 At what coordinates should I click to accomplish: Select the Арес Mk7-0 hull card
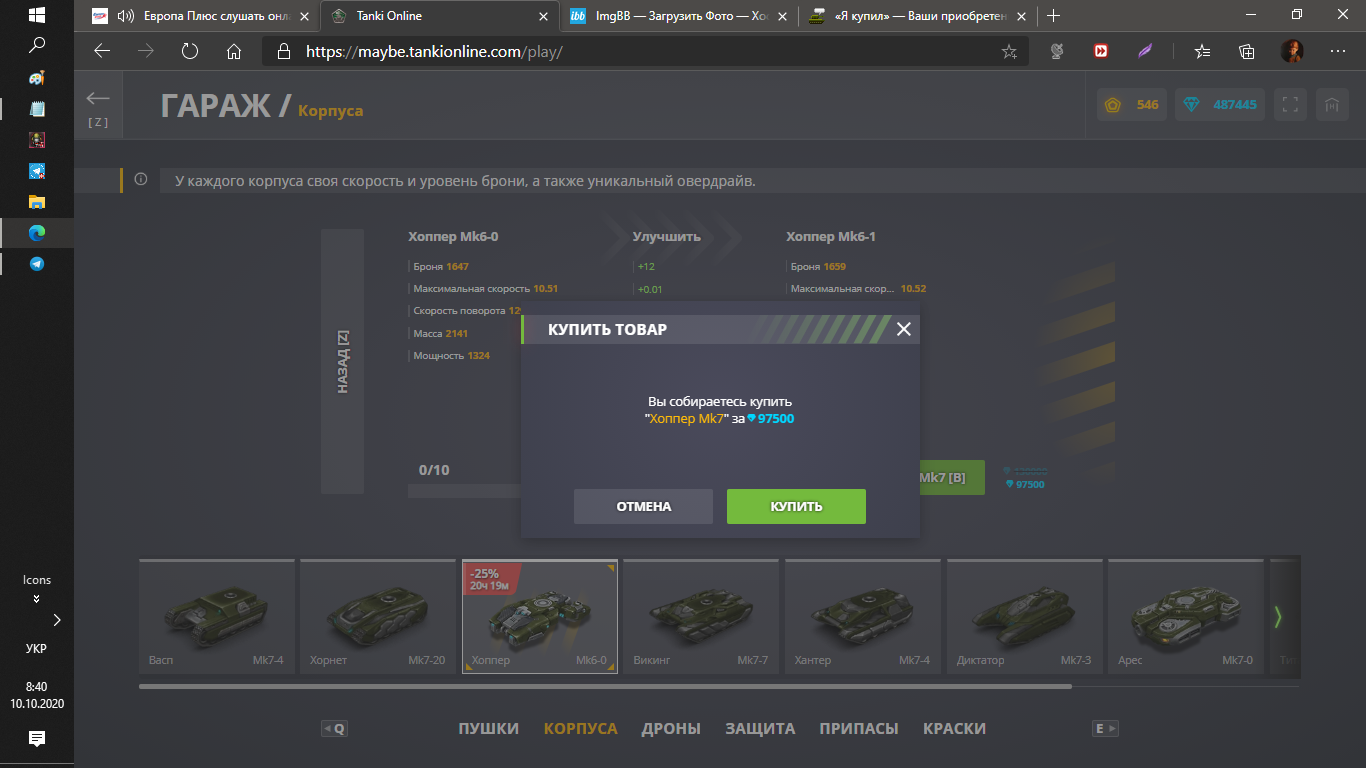pyautogui.click(x=1186, y=616)
